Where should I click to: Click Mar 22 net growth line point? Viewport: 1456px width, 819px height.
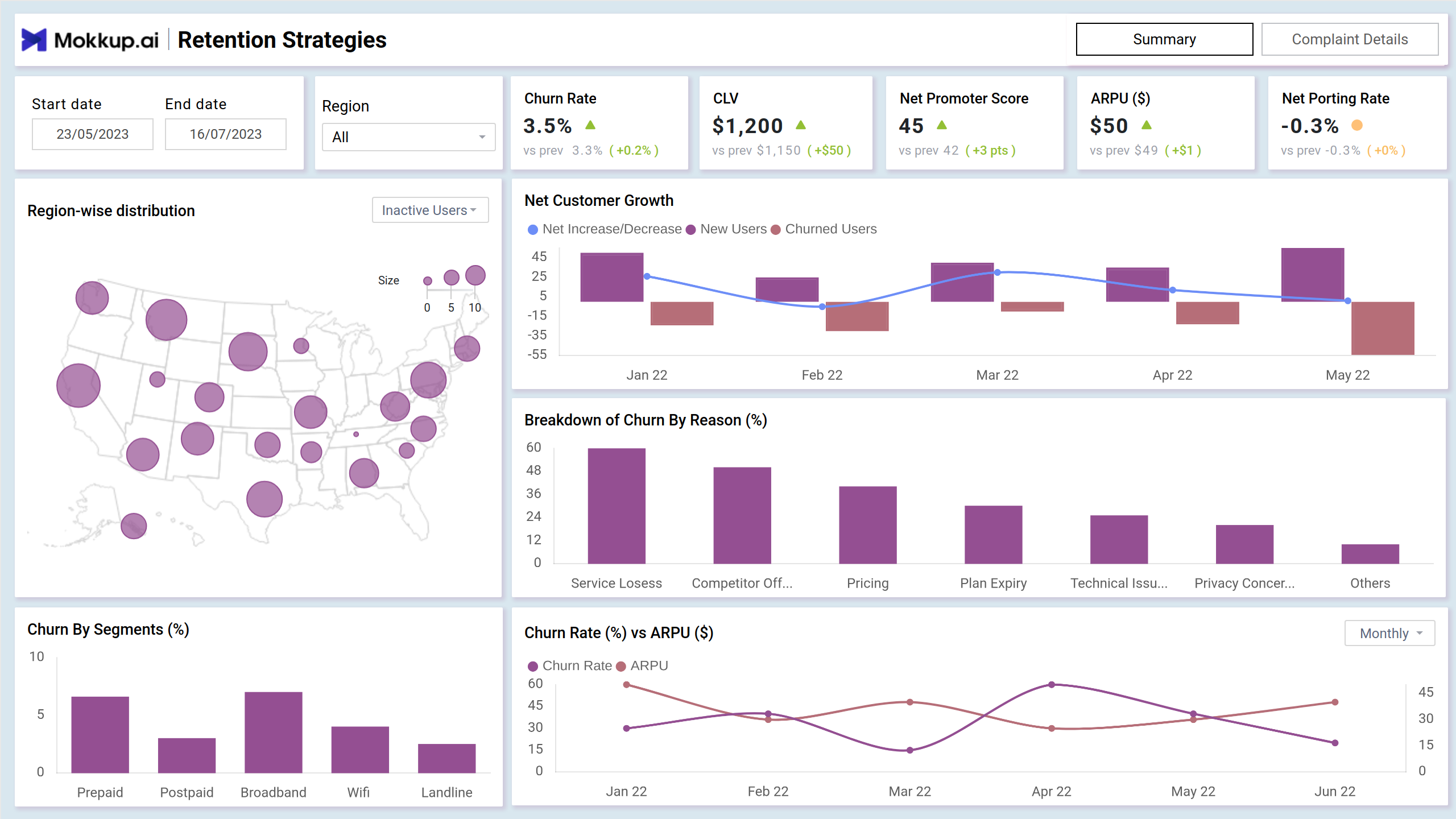[998, 272]
